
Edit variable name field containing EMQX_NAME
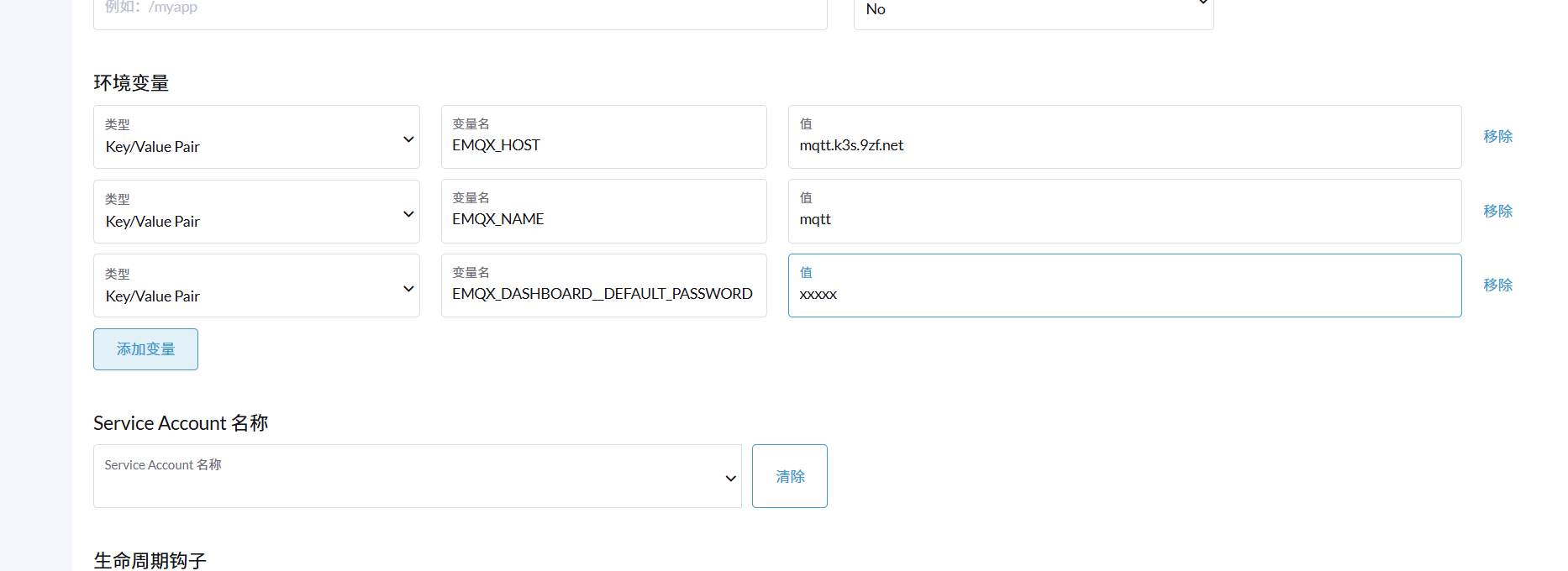pos(604,212)
